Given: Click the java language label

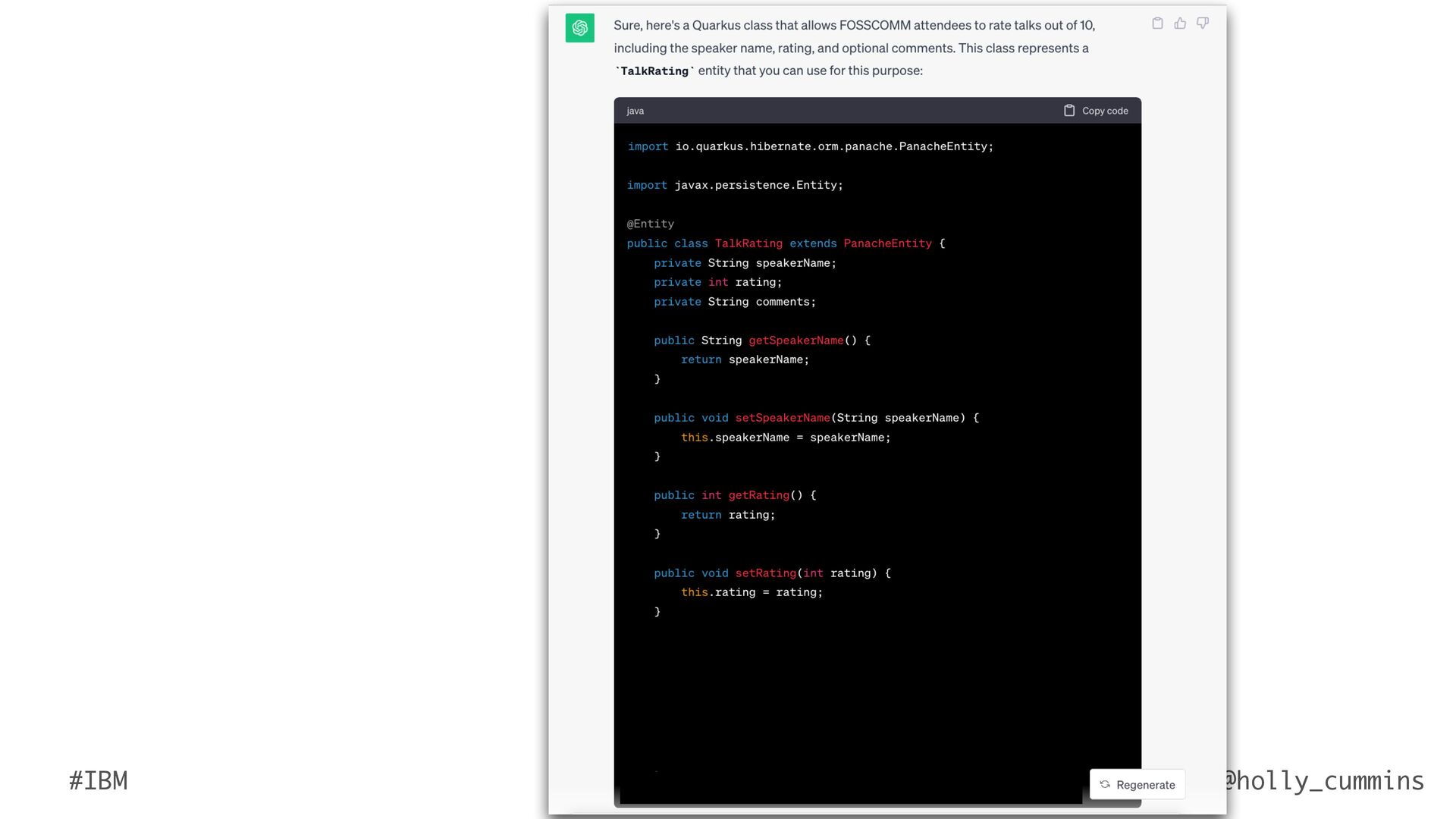Looking at the screenshot, I should 635,111.
